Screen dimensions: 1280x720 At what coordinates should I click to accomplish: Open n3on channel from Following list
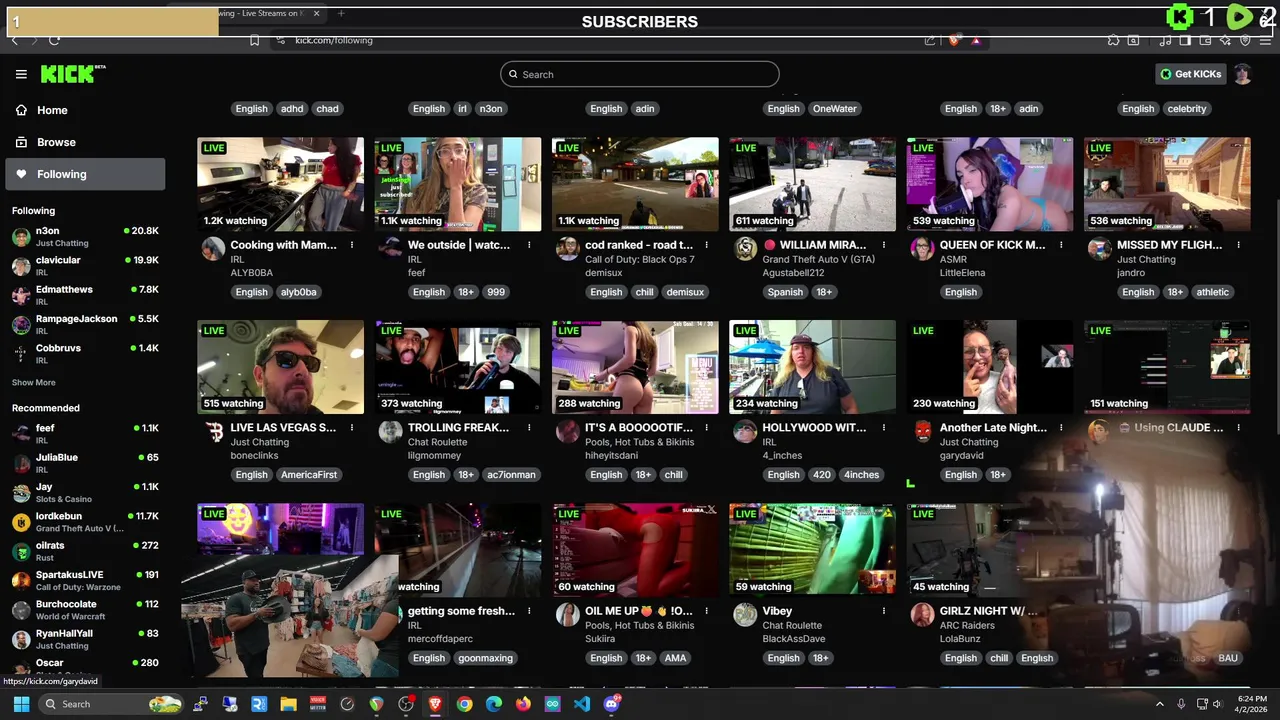tap(85, 236)
